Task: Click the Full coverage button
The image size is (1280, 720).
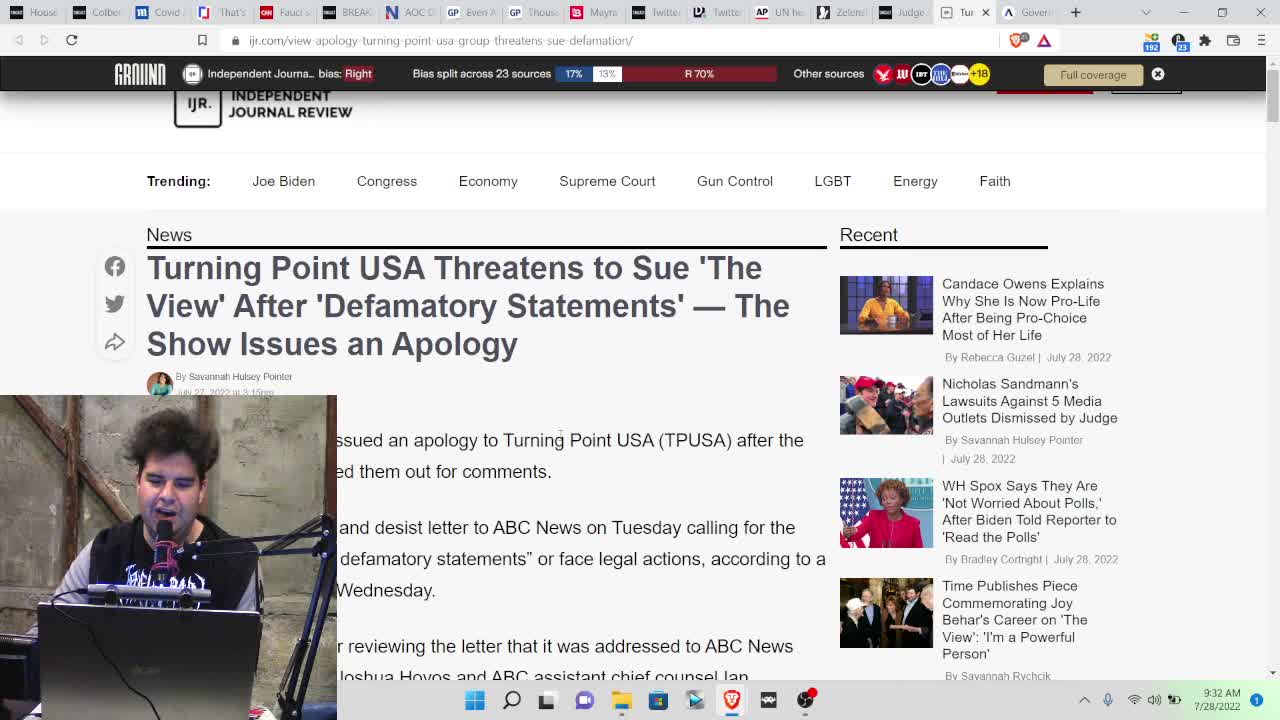Action: point(1093,75)
